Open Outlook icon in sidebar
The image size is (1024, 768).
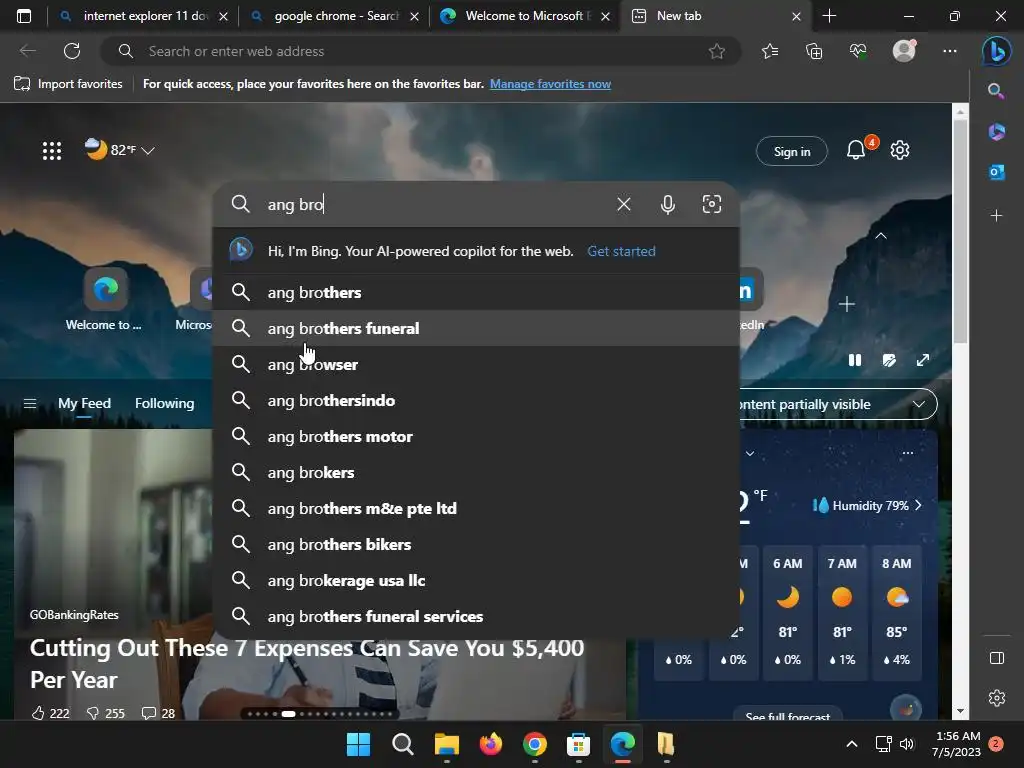point(997,172)
